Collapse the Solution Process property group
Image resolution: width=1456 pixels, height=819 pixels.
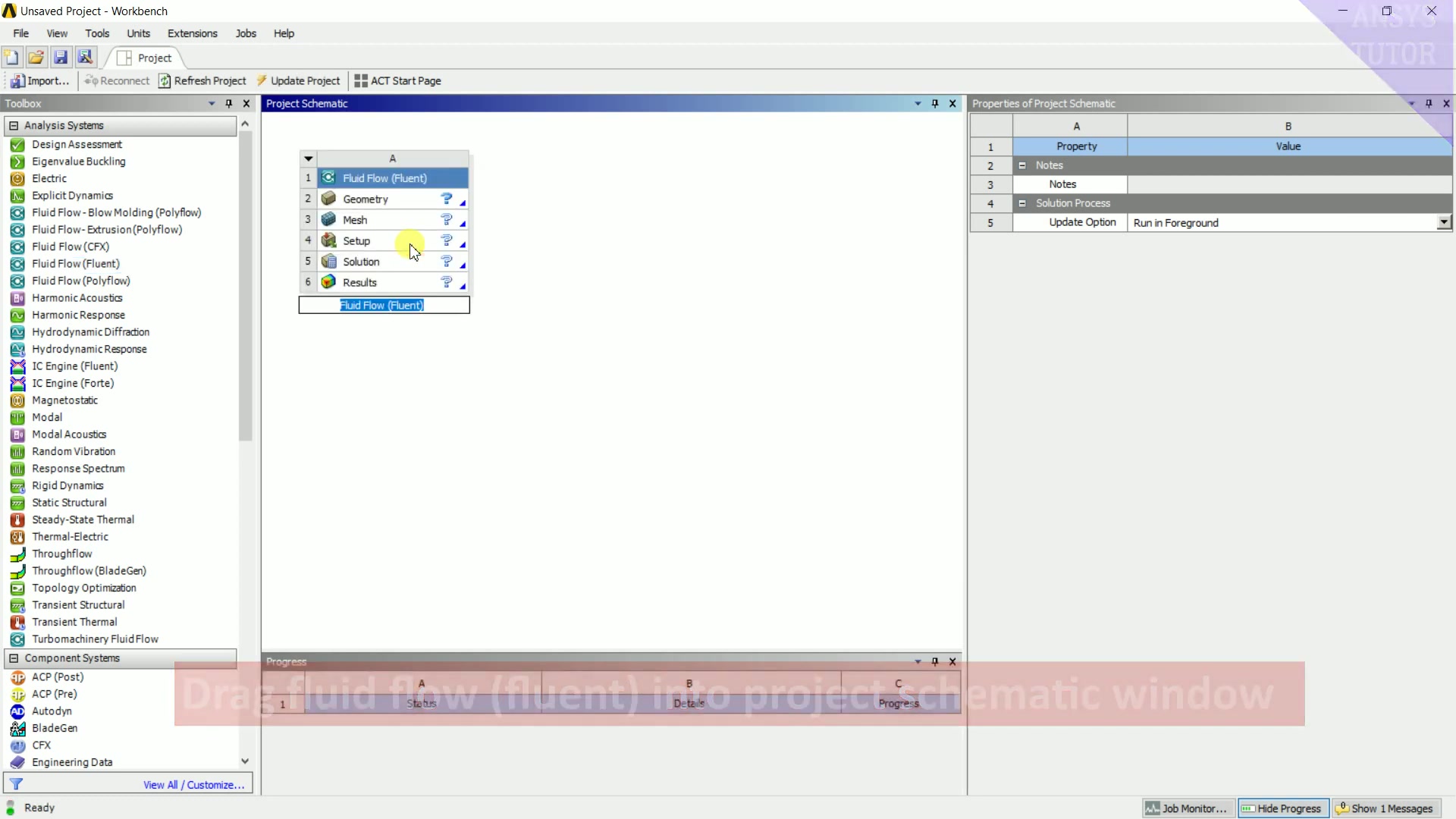1022,203
